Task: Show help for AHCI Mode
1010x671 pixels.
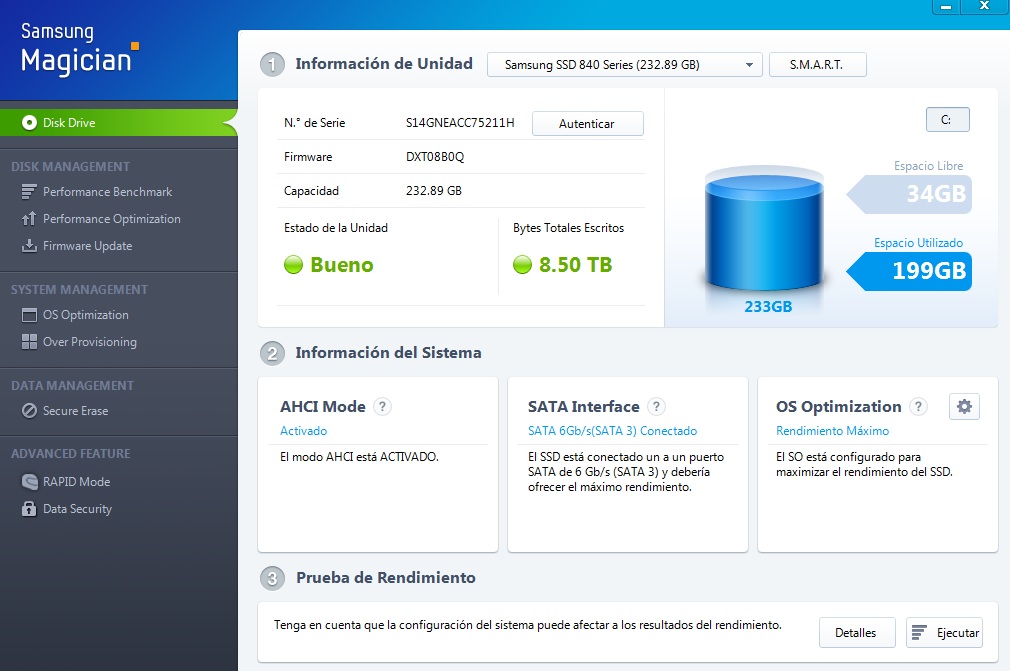Action: (383, 406)
